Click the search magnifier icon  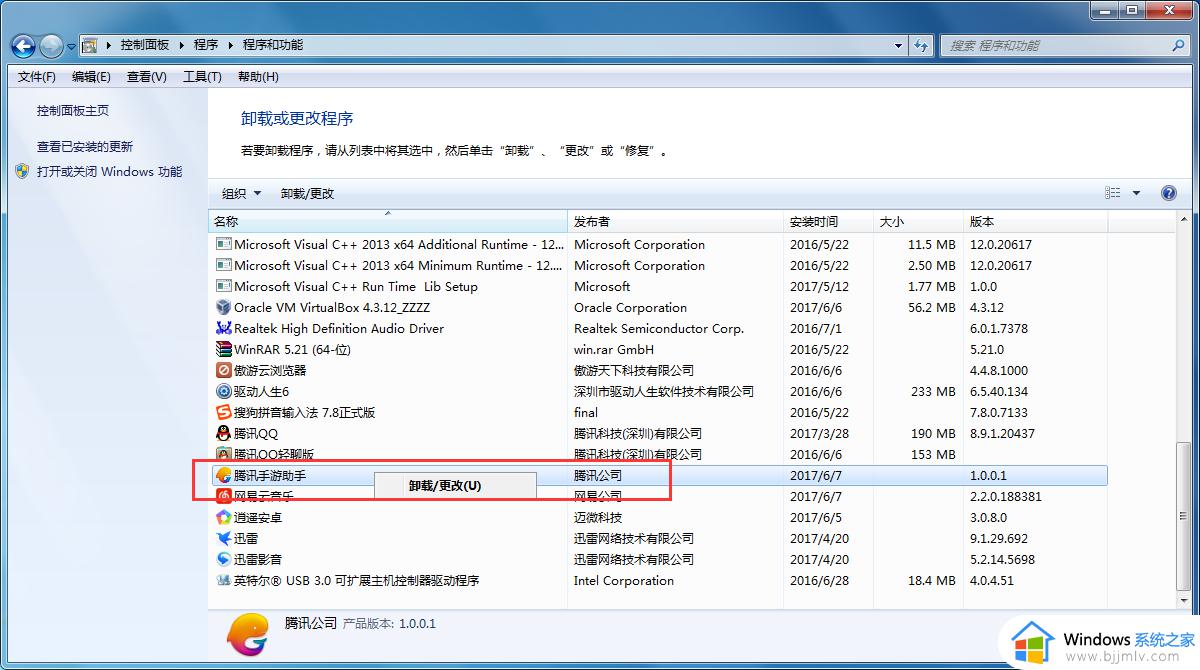[1178, 45]
